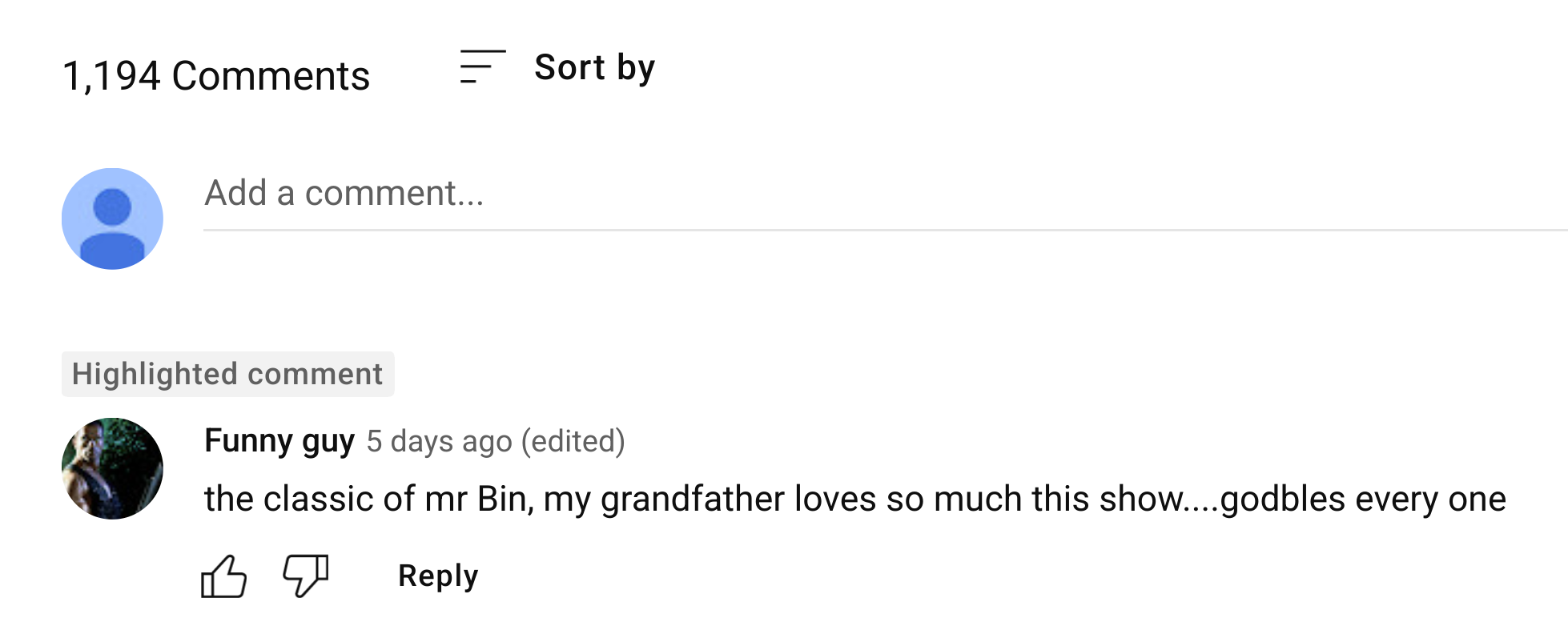1568x634 pixels.
Task: Focus the Add a comment field
Action: pyautogui.click(x=885, y=193)
